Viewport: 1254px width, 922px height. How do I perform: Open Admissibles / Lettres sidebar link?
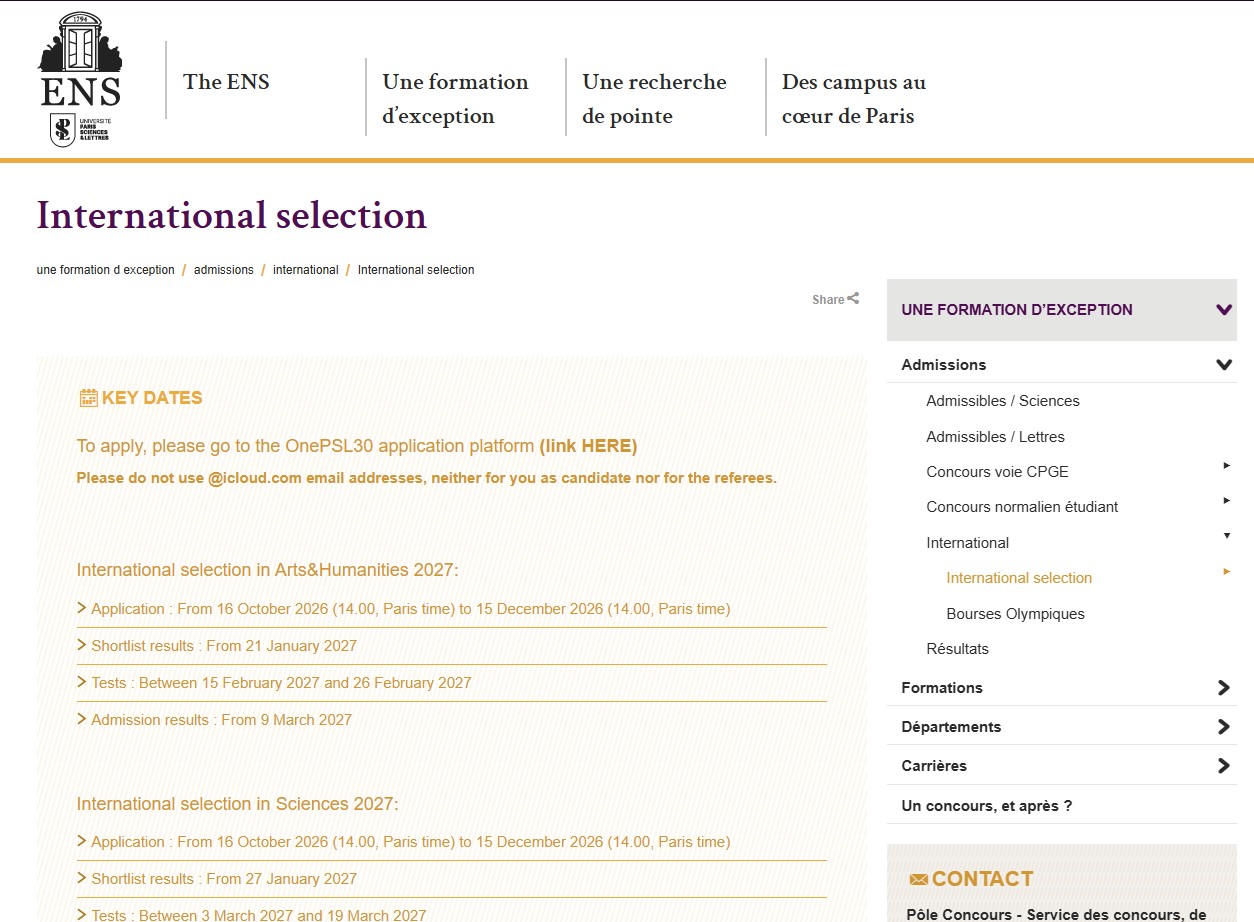[x=995, y=437]
